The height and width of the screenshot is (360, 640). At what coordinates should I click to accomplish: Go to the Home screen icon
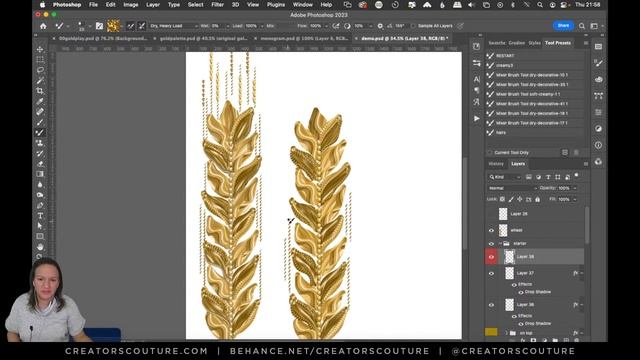click(x=43, y=26)
